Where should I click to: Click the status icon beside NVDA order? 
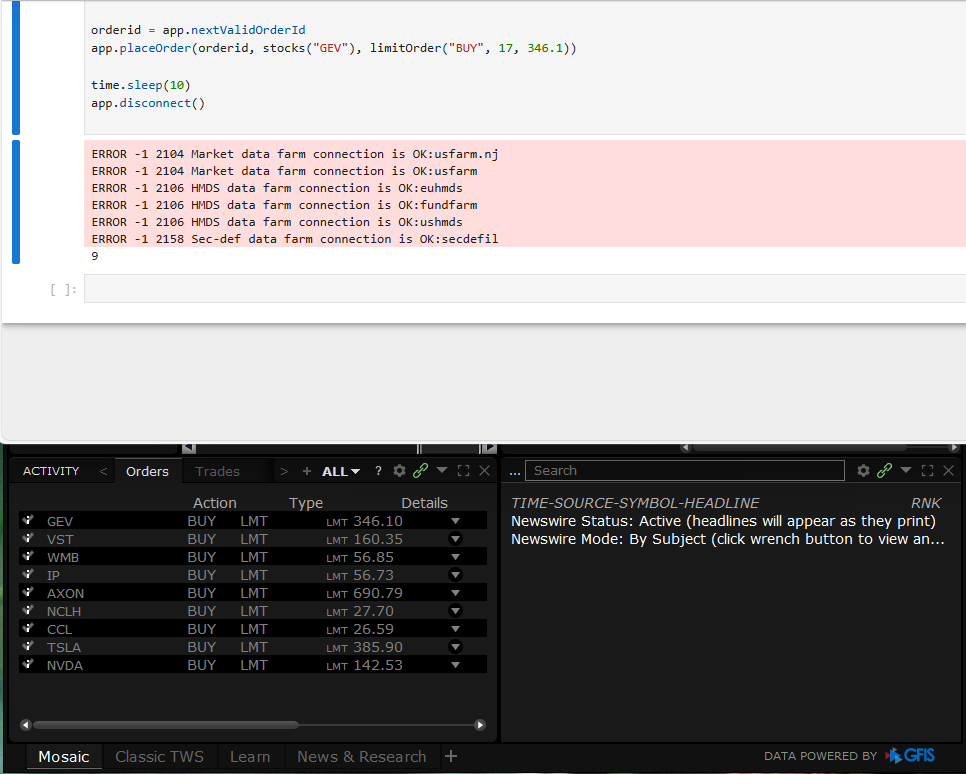pyautogui.click(x=28, y=664)
